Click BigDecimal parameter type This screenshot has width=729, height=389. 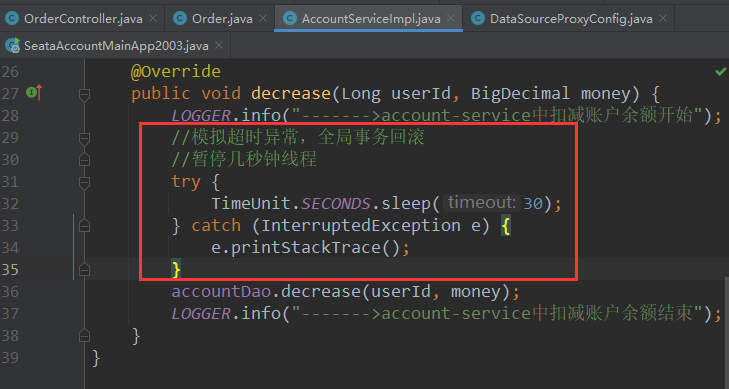(x=521, y=93)
